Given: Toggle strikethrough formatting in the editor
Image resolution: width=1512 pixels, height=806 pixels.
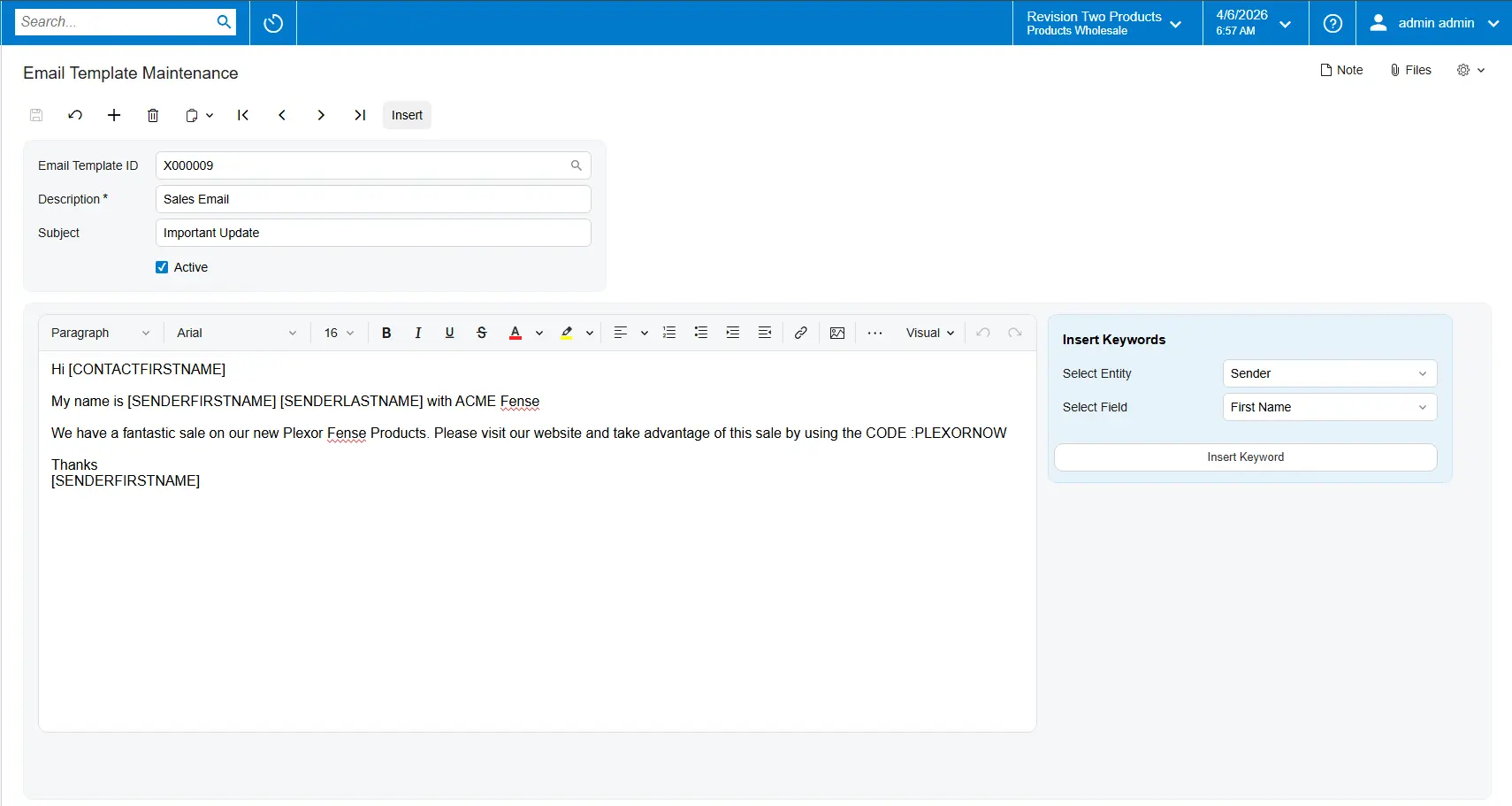Looking at the screenshot, I should [482, 333].
